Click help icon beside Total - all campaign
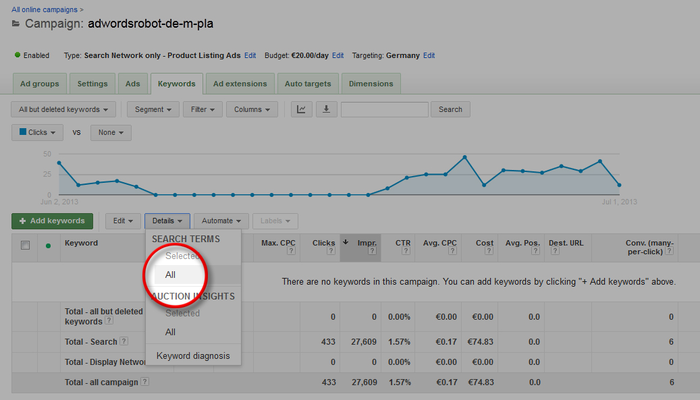Viewport: 700px width, 400px height. pyautogui.click(x=145, y=382)
